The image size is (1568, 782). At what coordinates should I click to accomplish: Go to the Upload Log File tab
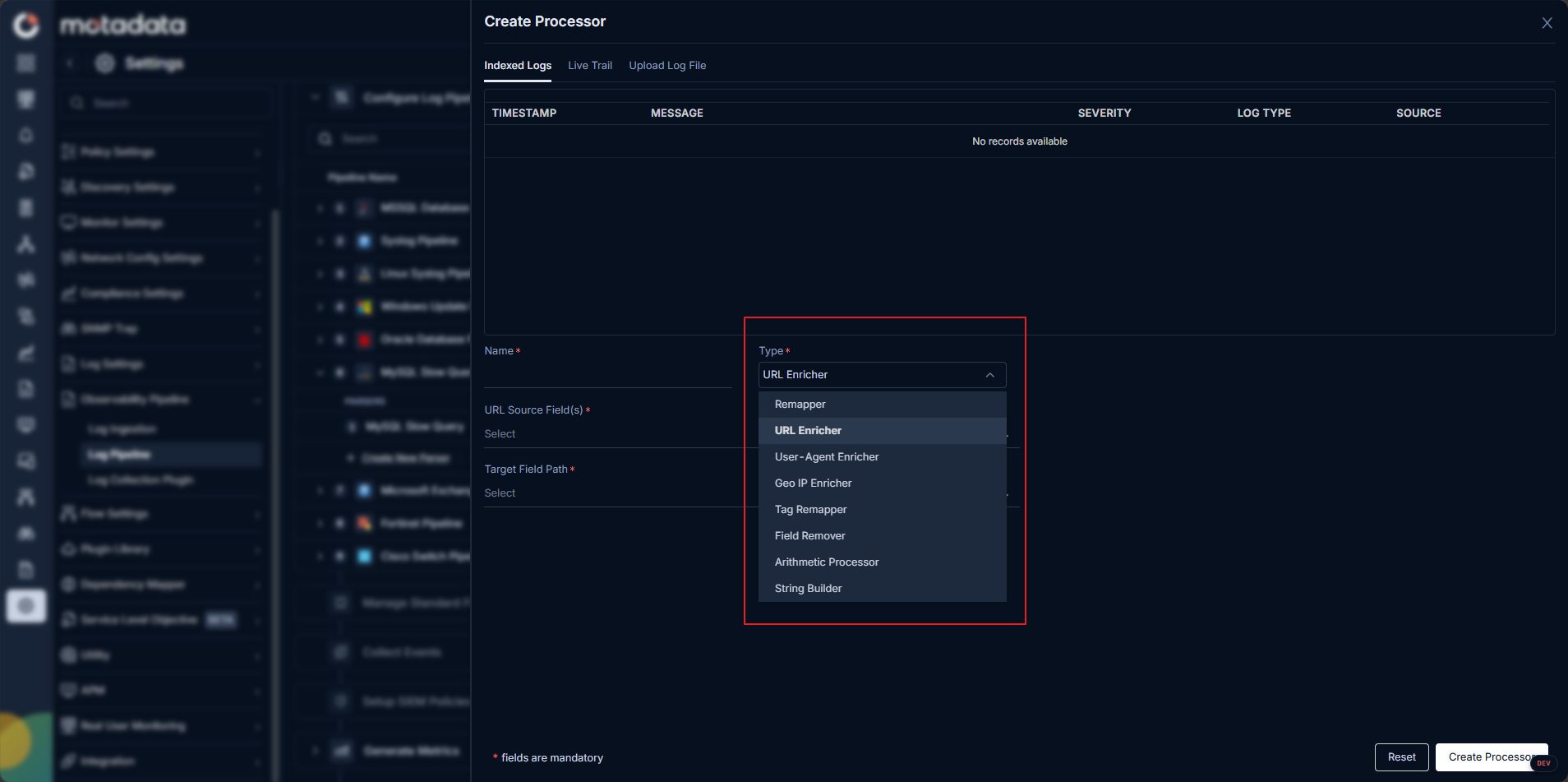[667, 66]
